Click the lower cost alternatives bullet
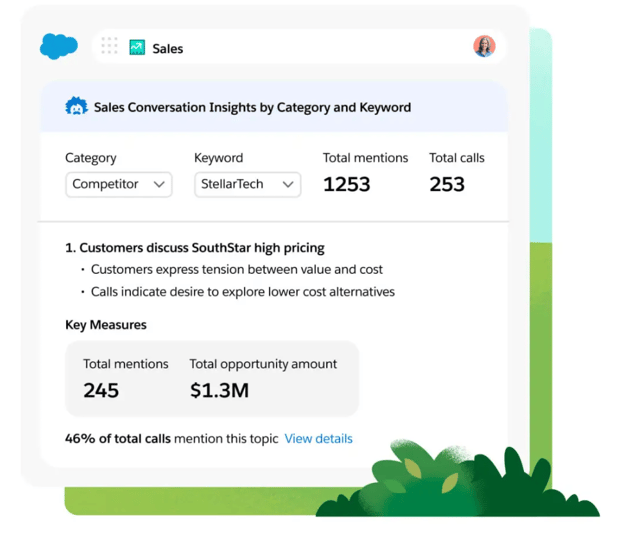The image size is (624, 545). coord(242,292)
